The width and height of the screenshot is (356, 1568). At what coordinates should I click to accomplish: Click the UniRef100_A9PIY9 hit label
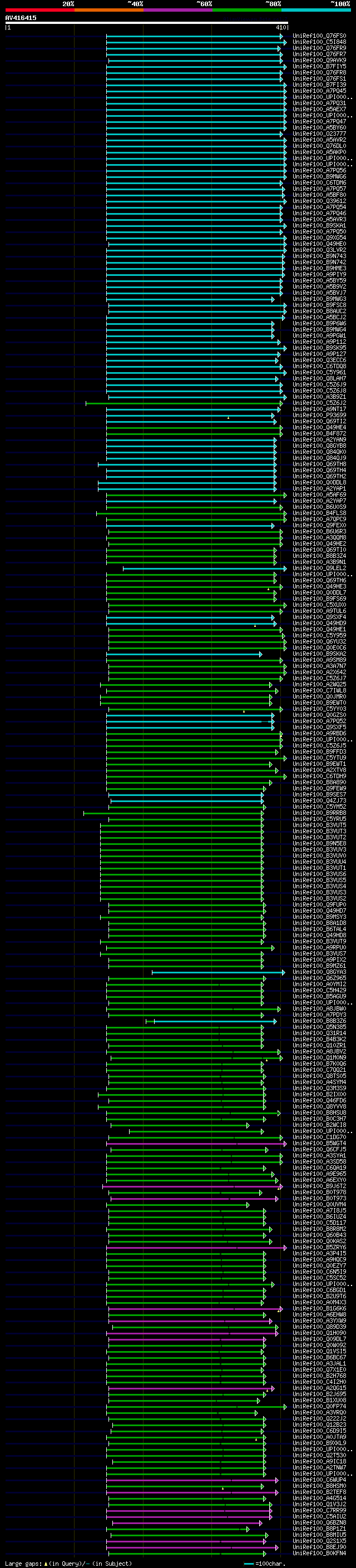pos(319,275)
